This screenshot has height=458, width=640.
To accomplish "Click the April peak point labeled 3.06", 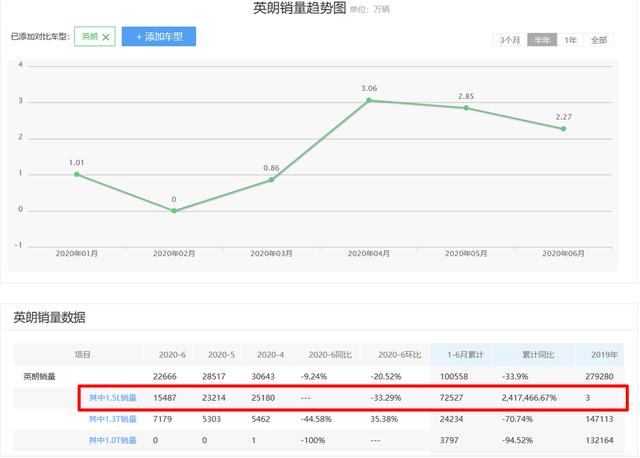I will point(369,100).
